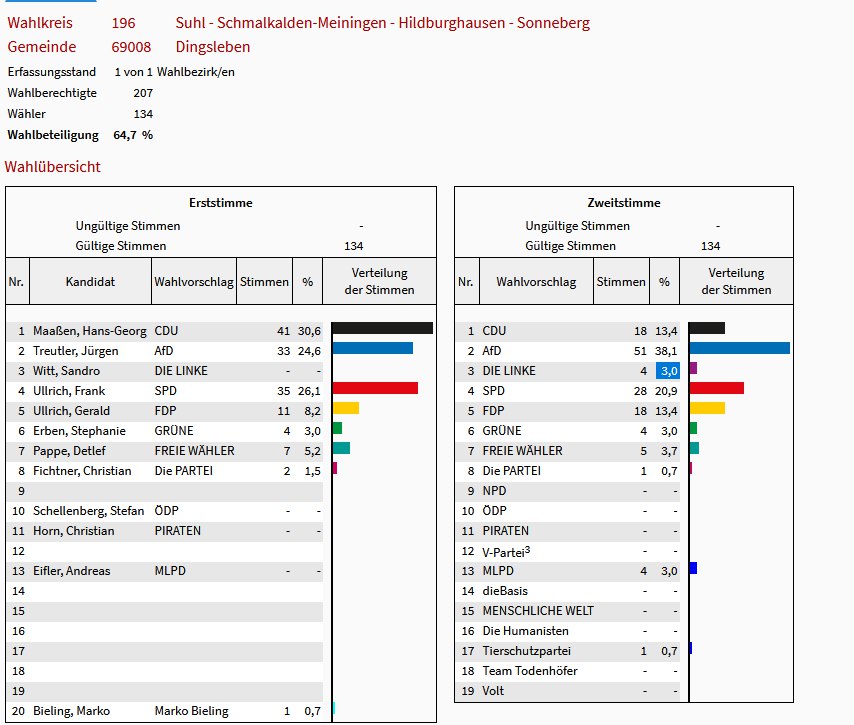Click Wahlvorschlag column header in Zweitstimme table
854x725 pixels.
pyautogui.click(x=536, y=282)
